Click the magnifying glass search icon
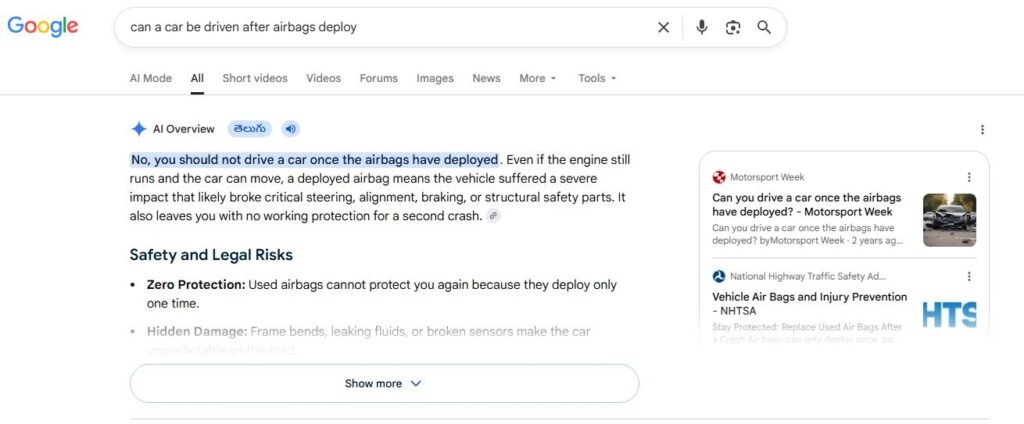This screenshot has width=1024, height=424. pos(763,27)
